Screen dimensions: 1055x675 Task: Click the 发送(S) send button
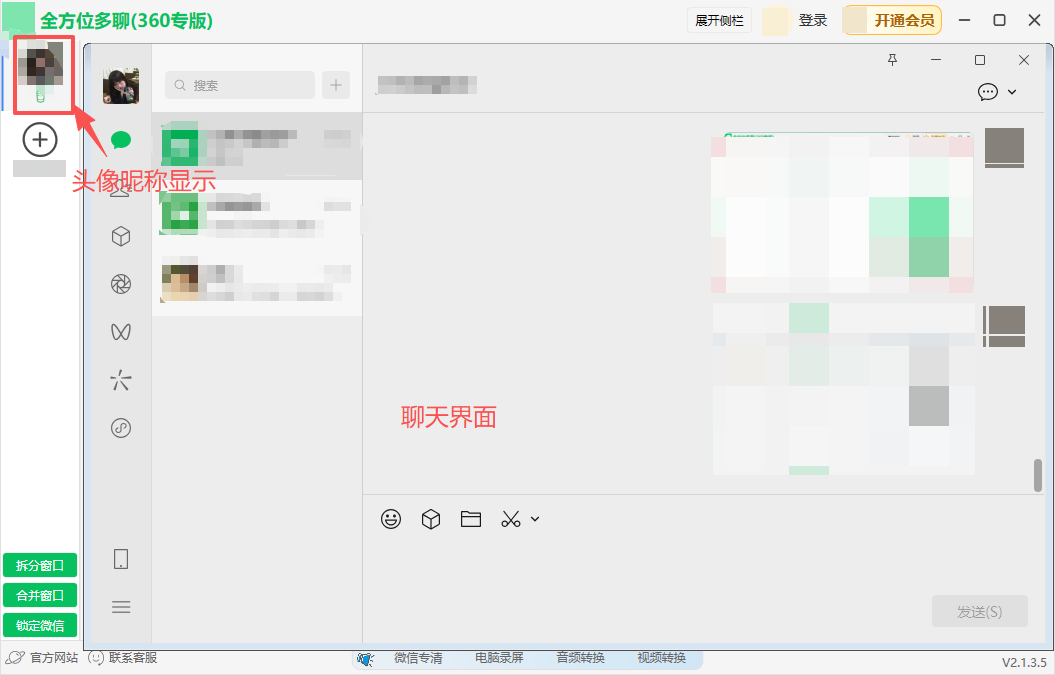[x=979, y=611]
